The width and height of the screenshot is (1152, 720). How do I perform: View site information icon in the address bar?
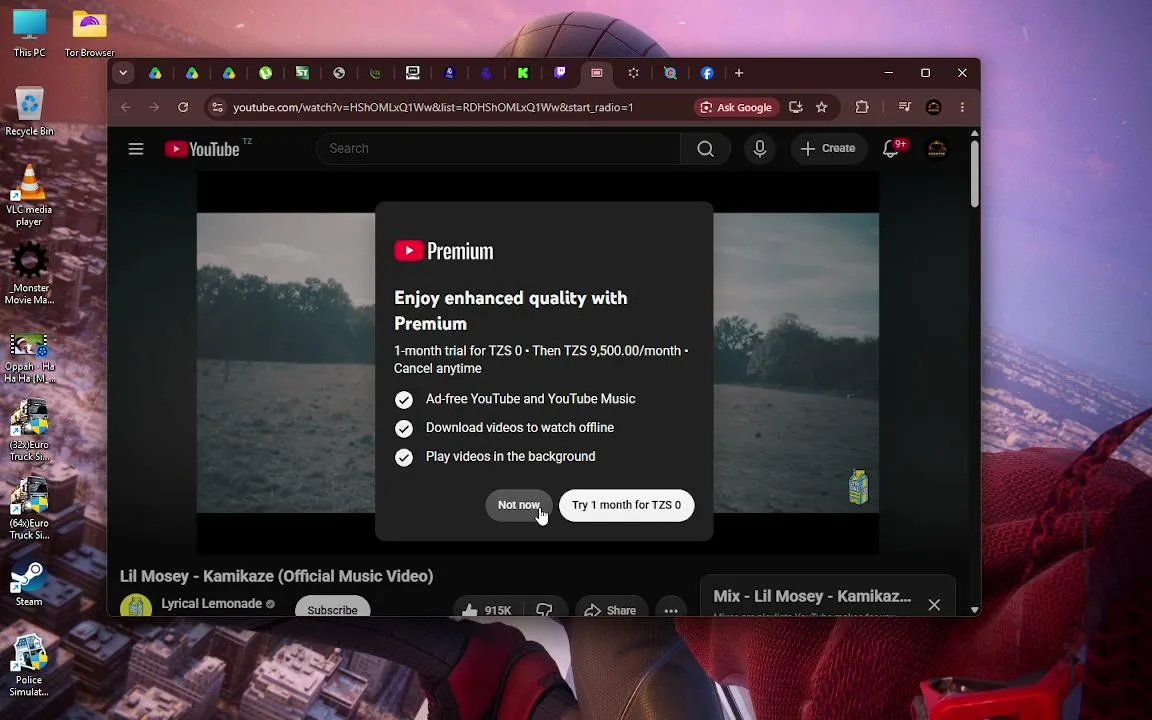click(x=217, y=107)
